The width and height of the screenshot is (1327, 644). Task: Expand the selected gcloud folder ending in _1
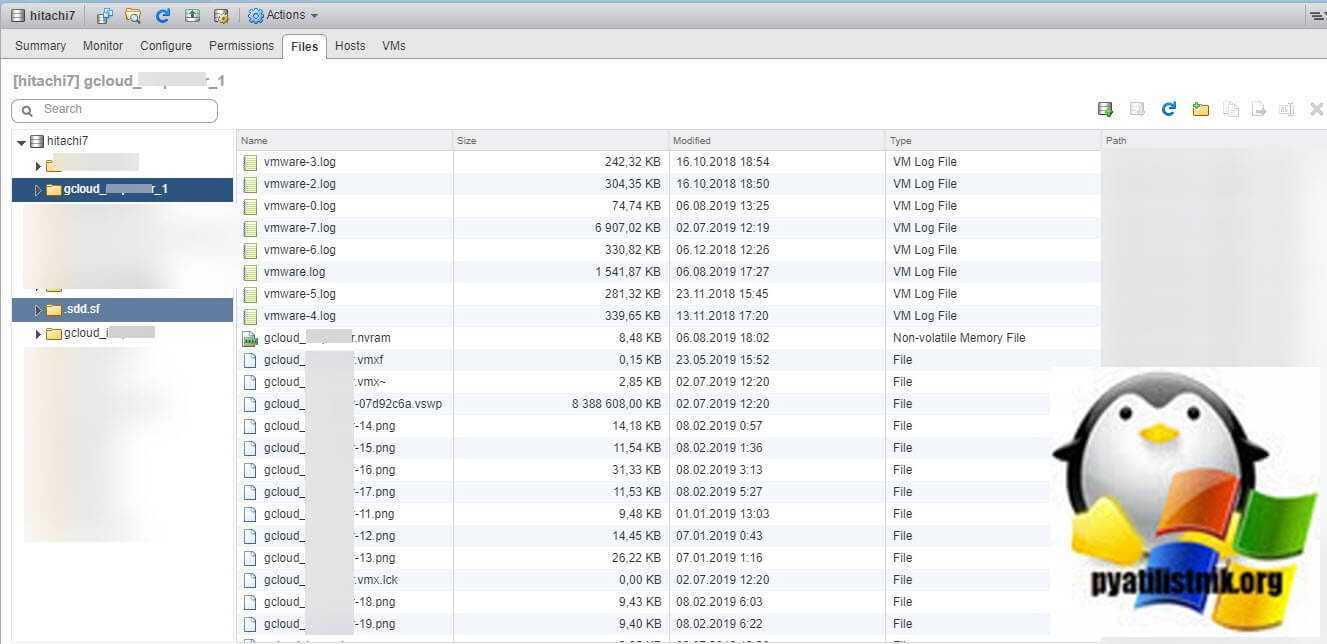(38, 190)
